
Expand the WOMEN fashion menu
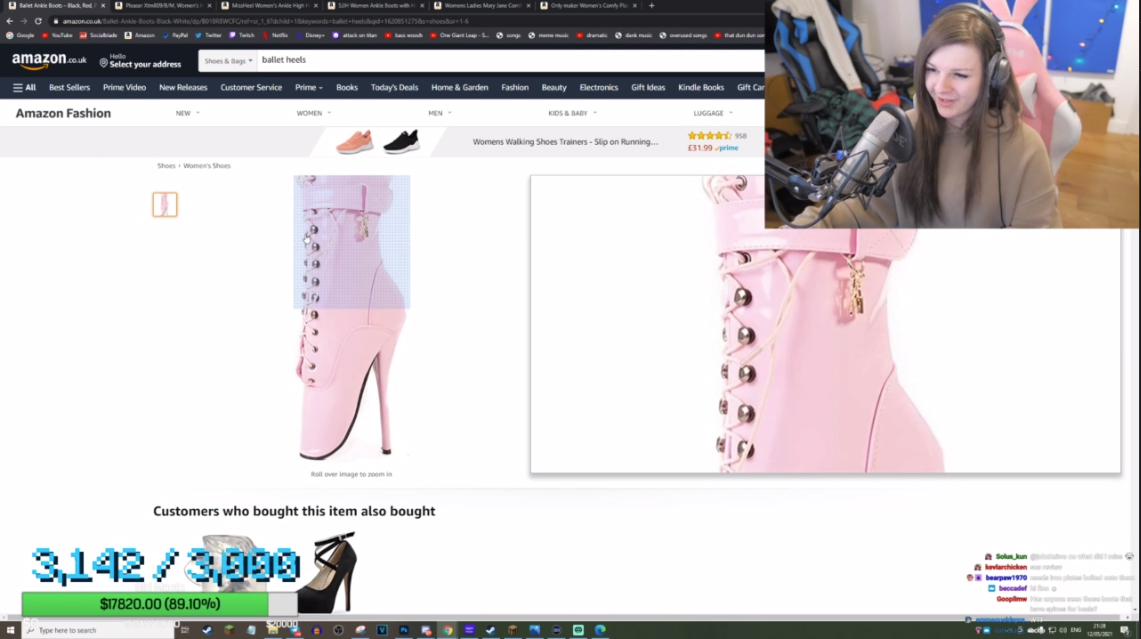click(x=314, y=114)
